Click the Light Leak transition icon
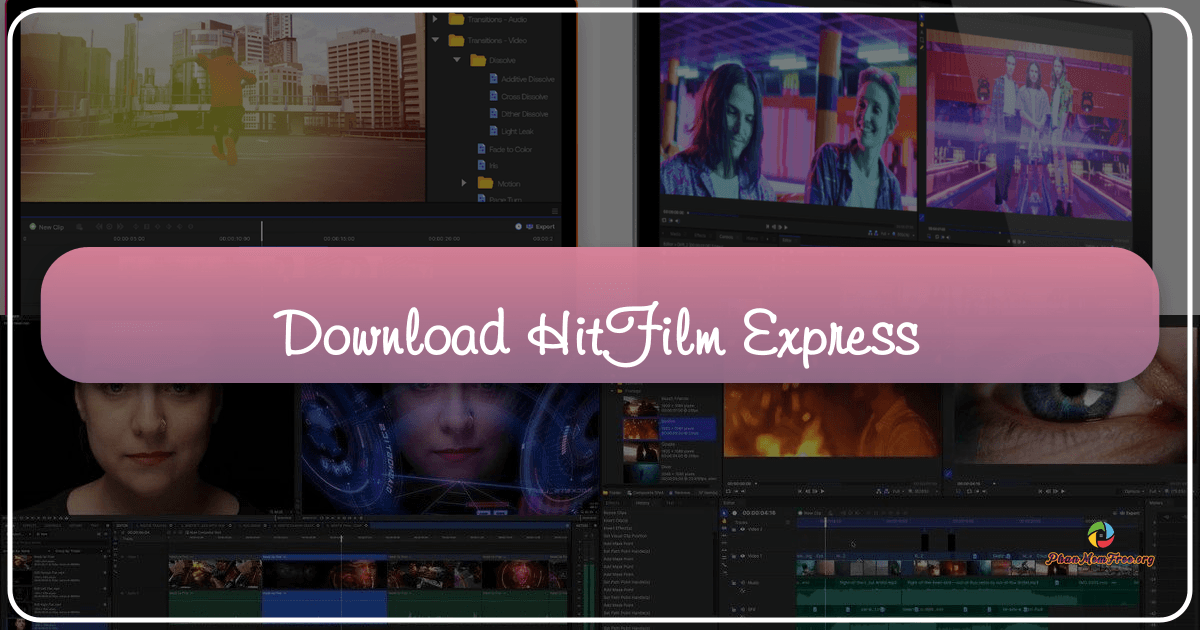This screenshot has width=1200, height=630. [x=492, y=131]
